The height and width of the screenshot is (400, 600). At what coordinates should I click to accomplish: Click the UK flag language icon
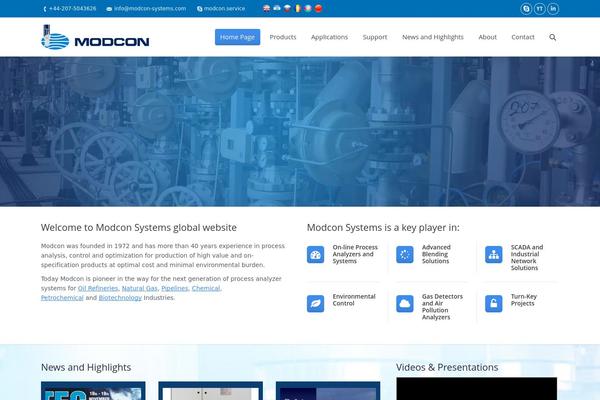pos(267,8)
